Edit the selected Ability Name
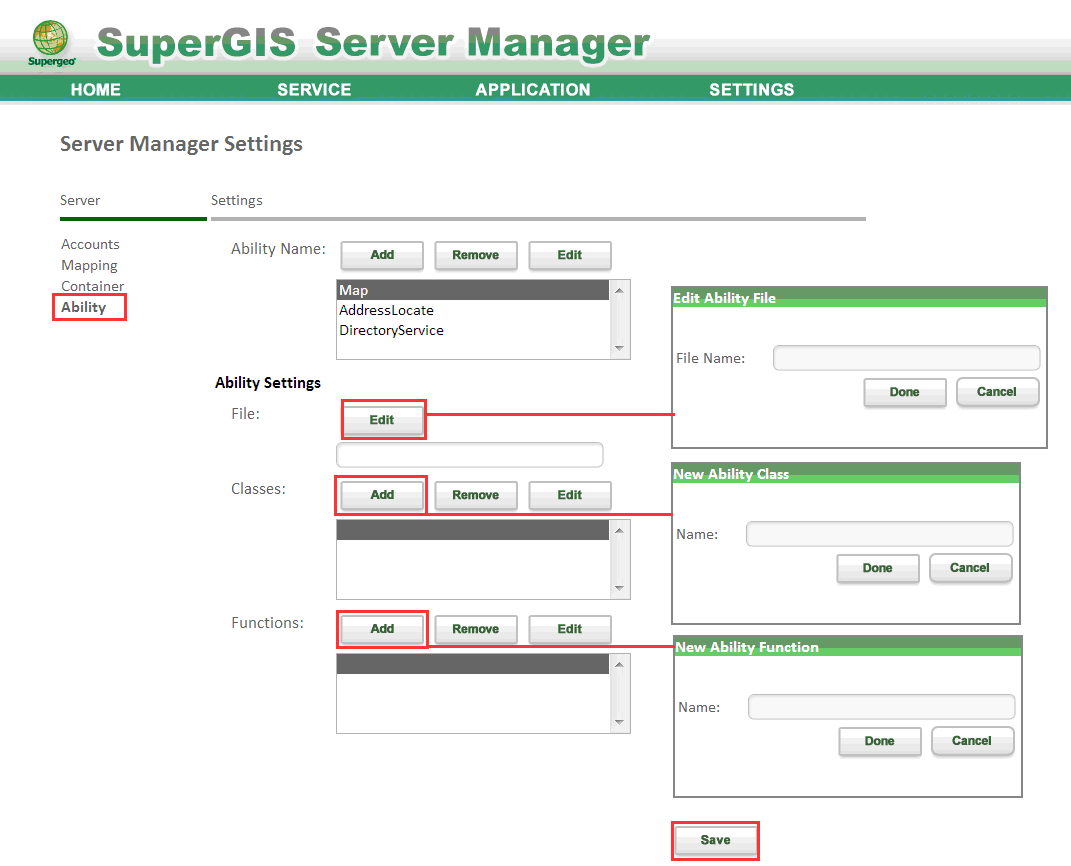1071x866 pixels. click(x=570, y=255)
